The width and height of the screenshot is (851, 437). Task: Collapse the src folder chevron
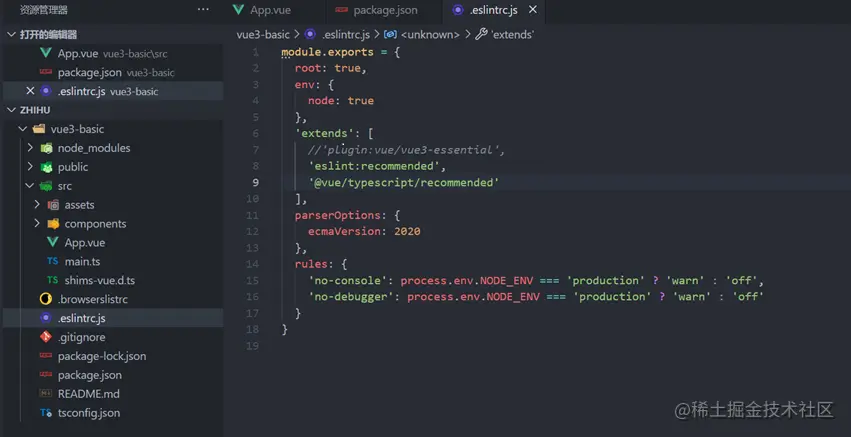click(30, 186)
